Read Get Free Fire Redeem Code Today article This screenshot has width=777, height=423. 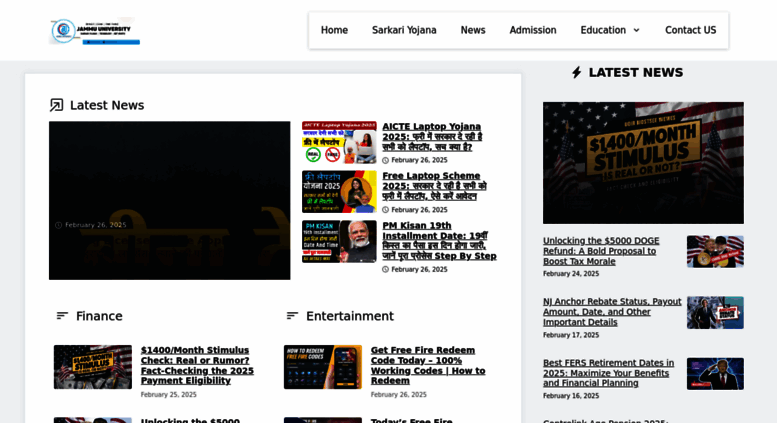pos(428,366)
